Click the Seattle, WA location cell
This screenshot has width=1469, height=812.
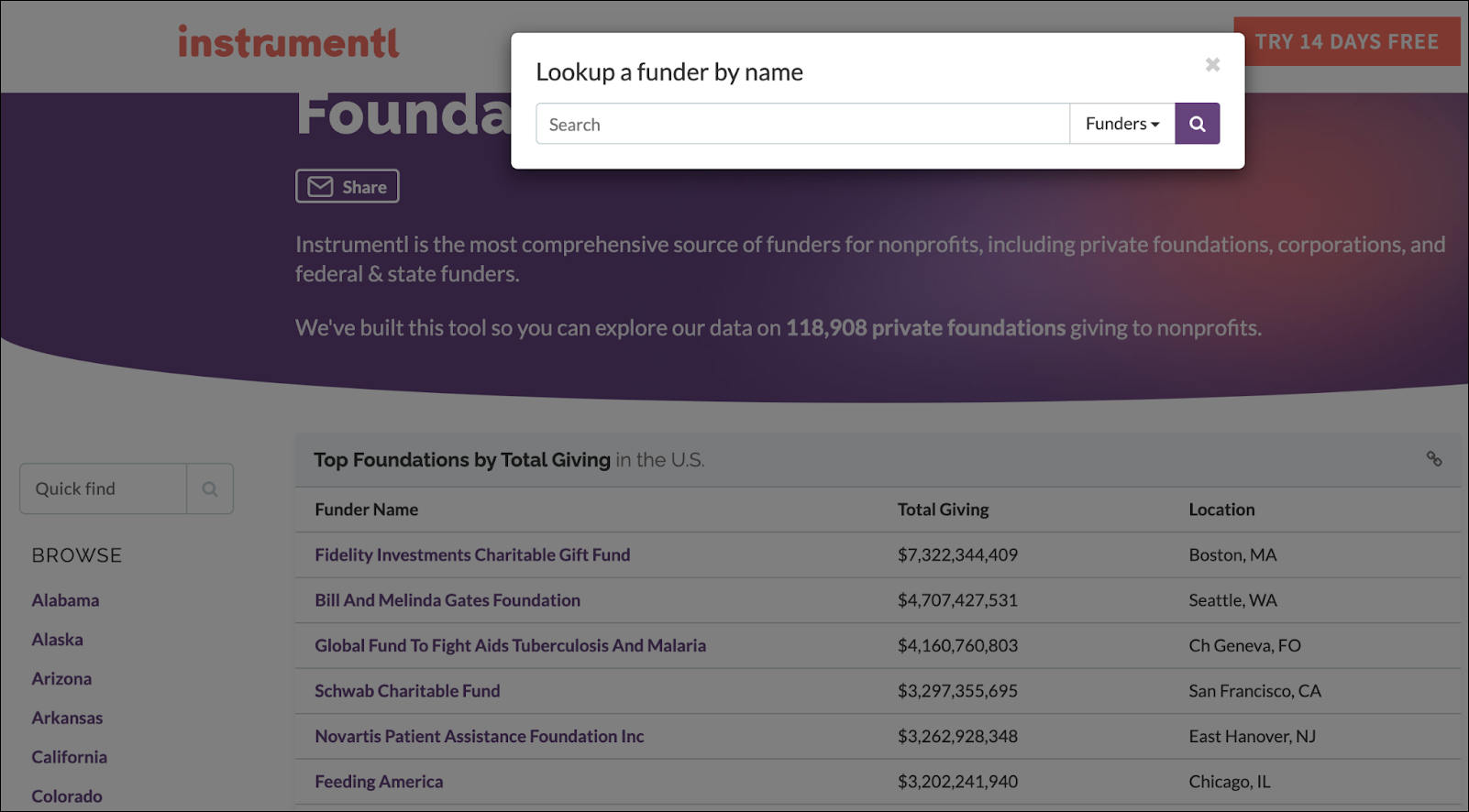pyautogui.click(x=1232, y=600)
